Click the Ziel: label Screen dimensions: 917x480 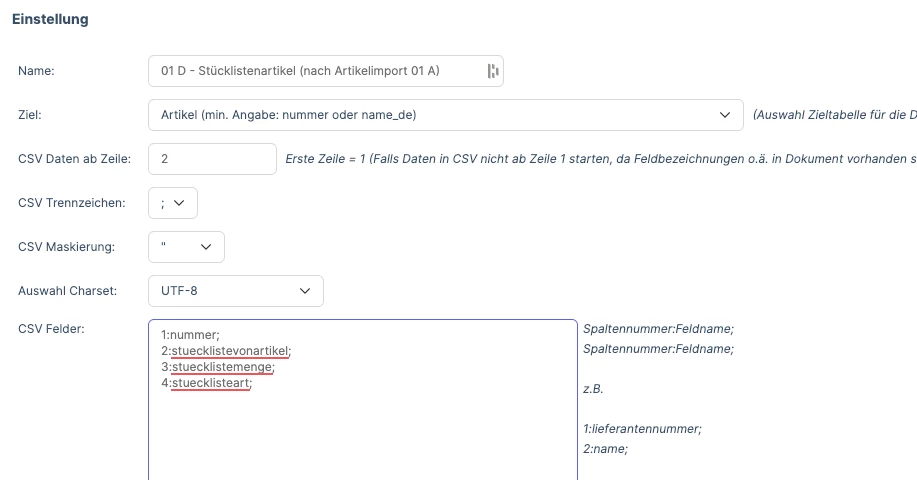click(x=30, y=115)
